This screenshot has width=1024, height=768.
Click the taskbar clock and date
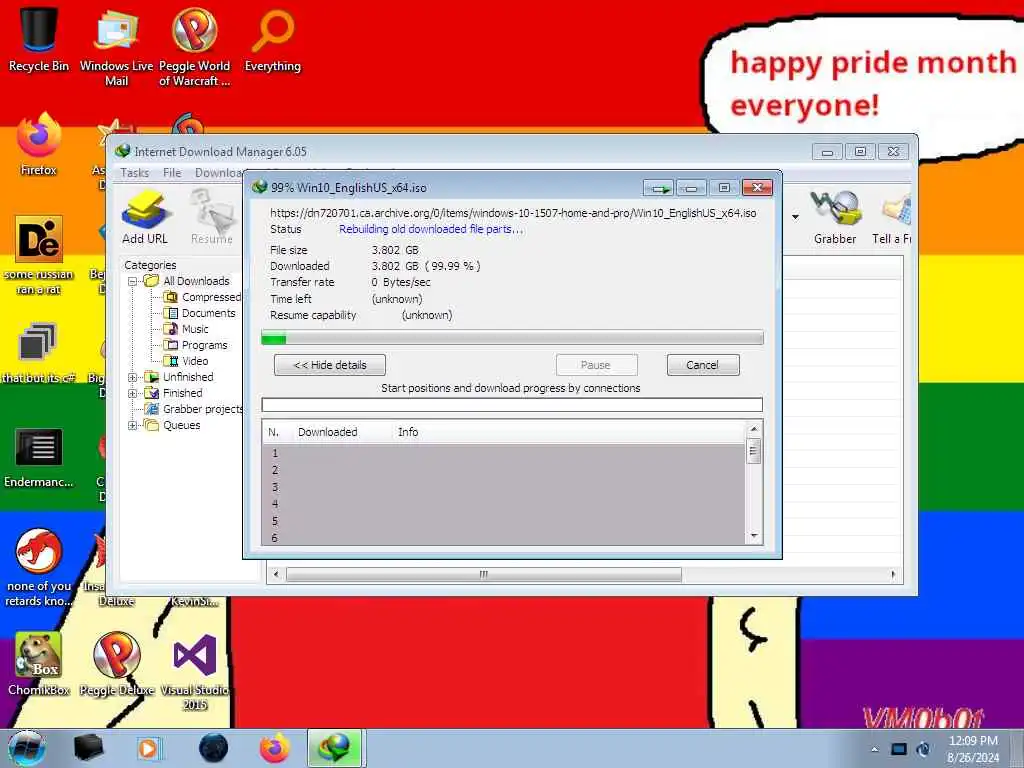tap(973, 749)
